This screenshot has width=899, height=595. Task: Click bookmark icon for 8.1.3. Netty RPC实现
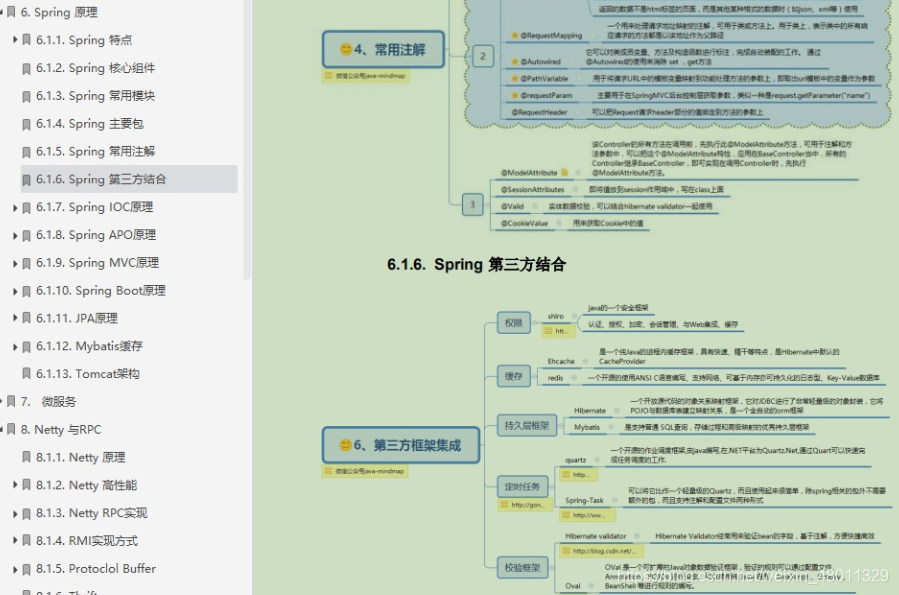[x=26, y=513]
